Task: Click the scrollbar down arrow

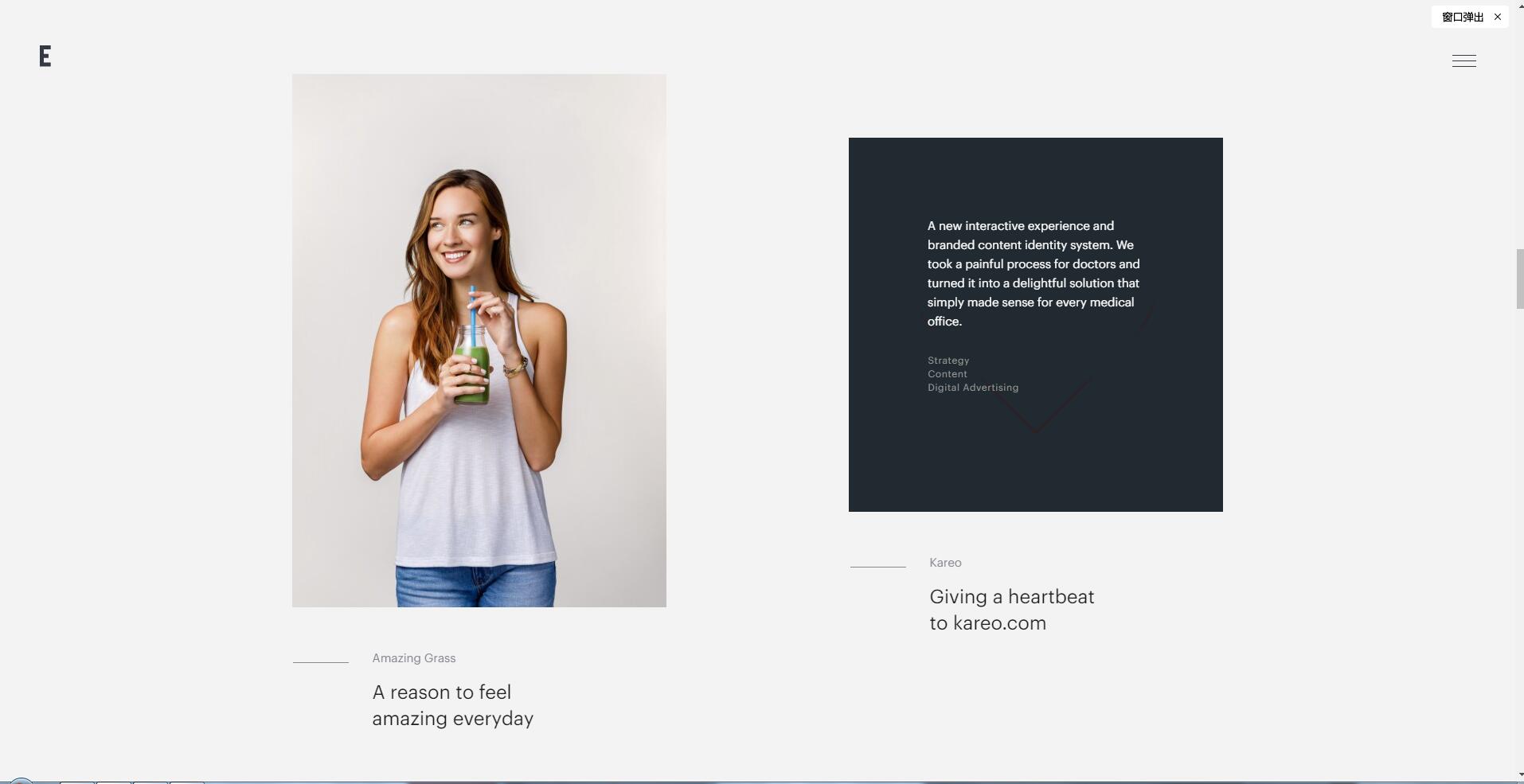Action: click(x=1519, y=775)
